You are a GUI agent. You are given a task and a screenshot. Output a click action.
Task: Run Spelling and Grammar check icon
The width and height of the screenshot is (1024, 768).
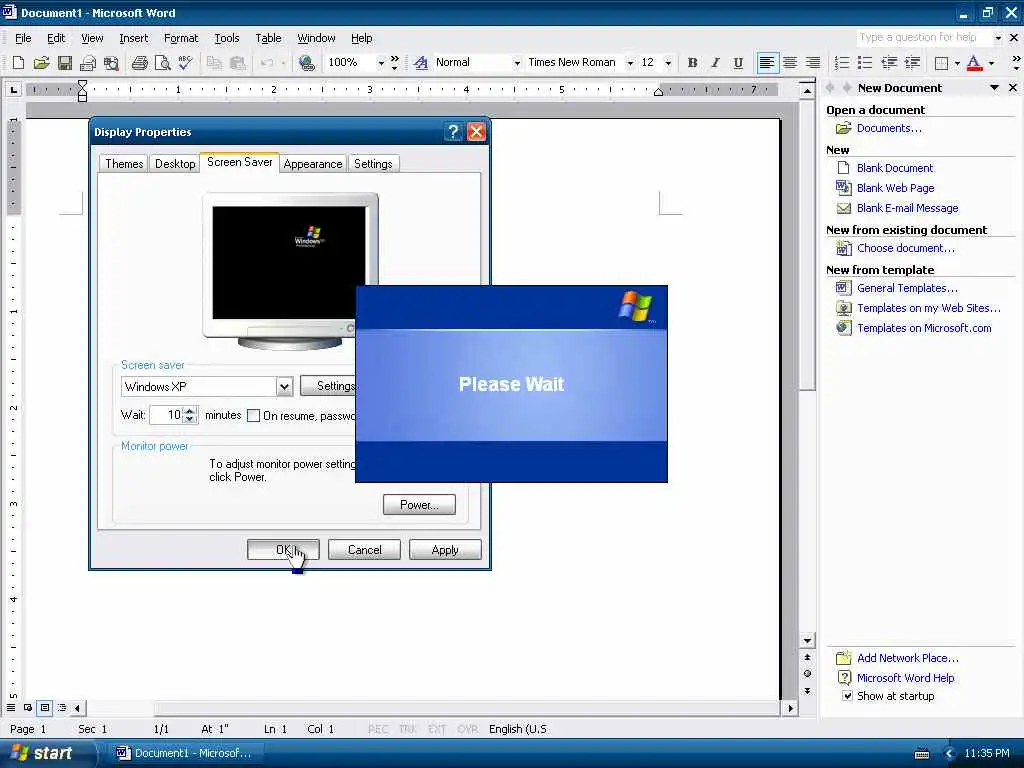[185, 63]
